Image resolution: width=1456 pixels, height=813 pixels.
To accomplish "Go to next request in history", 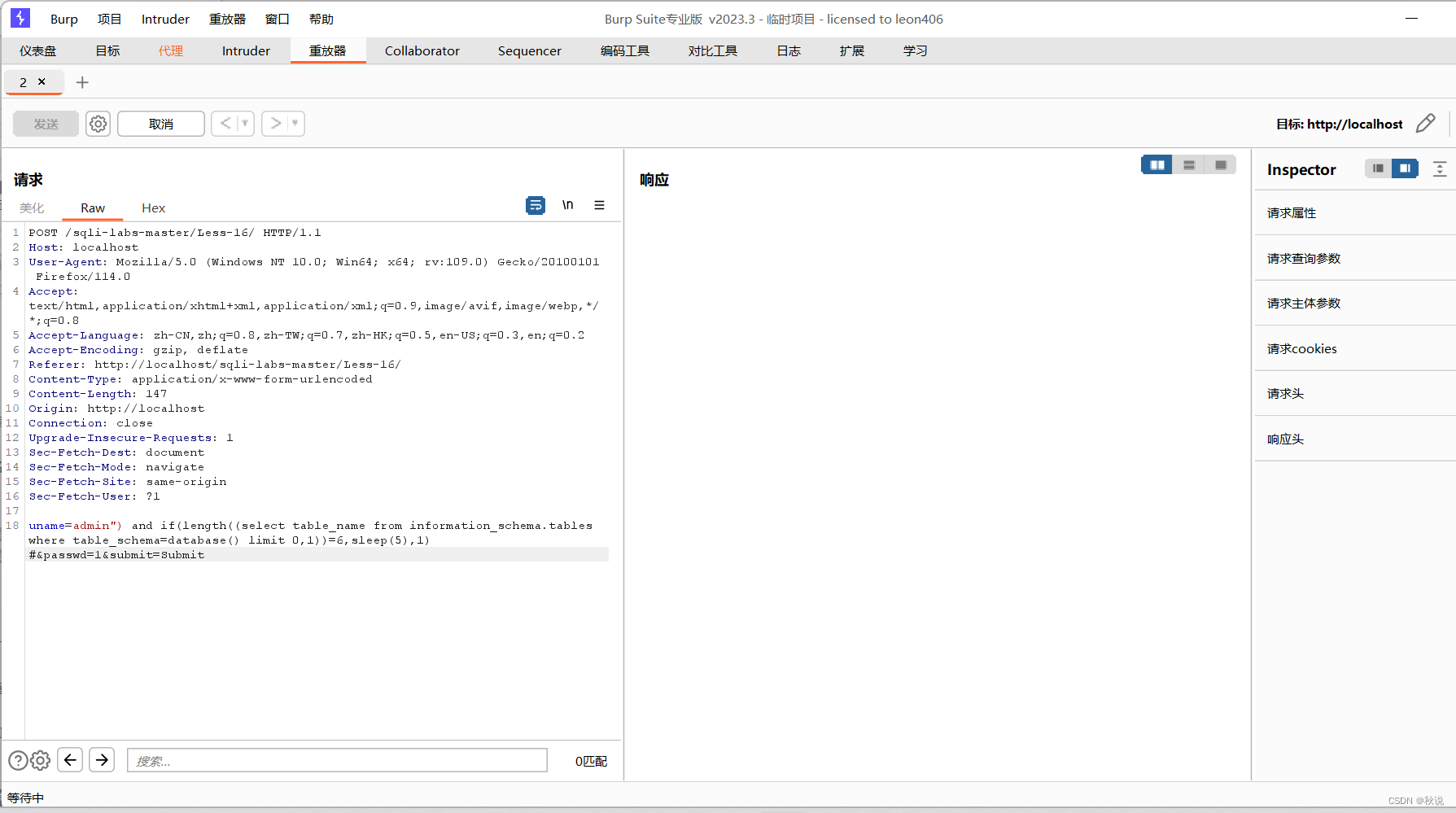I will (276, 124).
